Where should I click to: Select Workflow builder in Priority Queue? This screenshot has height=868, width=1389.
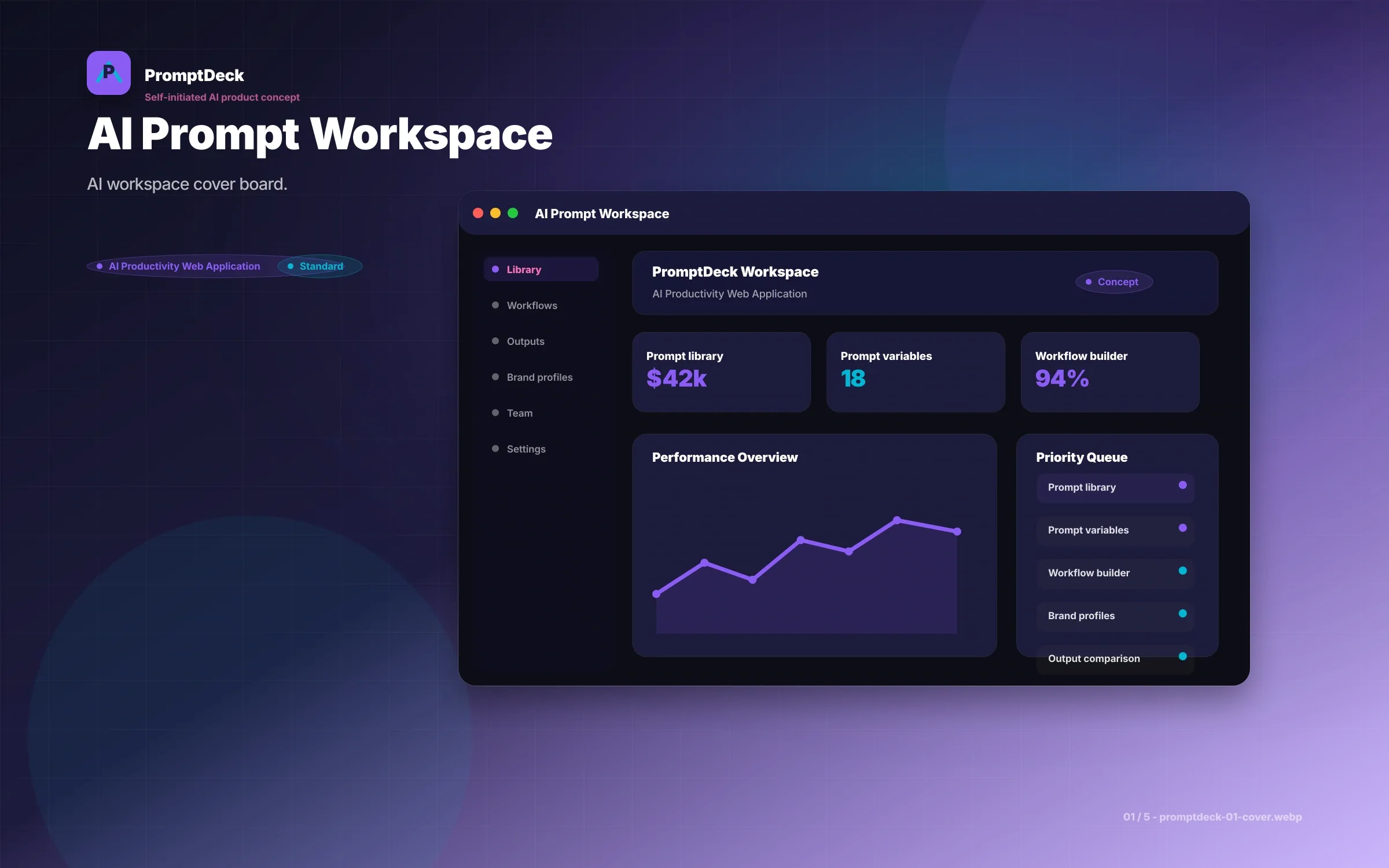tap(1115, 573)
